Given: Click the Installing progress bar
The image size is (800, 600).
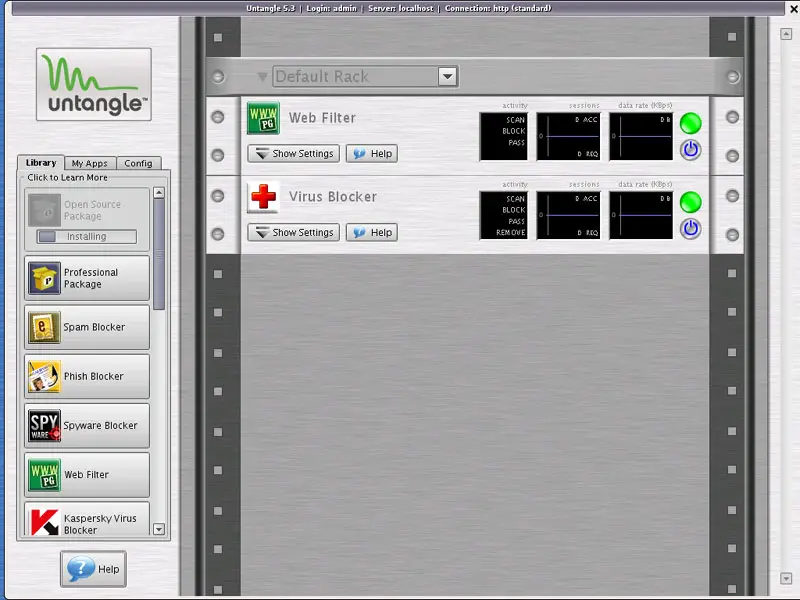Looking at the screenshot, I should (87, 237).
